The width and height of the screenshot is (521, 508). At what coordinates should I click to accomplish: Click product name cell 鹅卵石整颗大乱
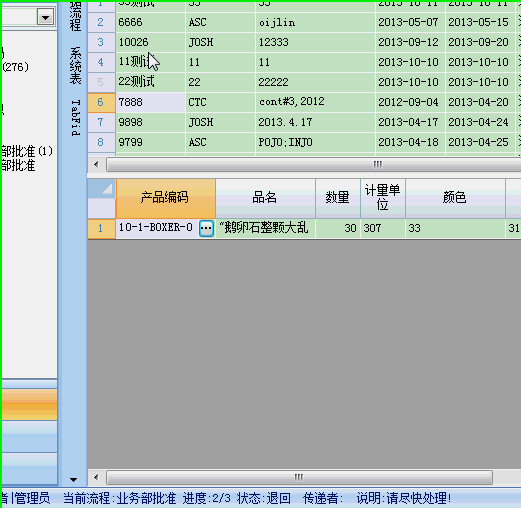(265, 229)
